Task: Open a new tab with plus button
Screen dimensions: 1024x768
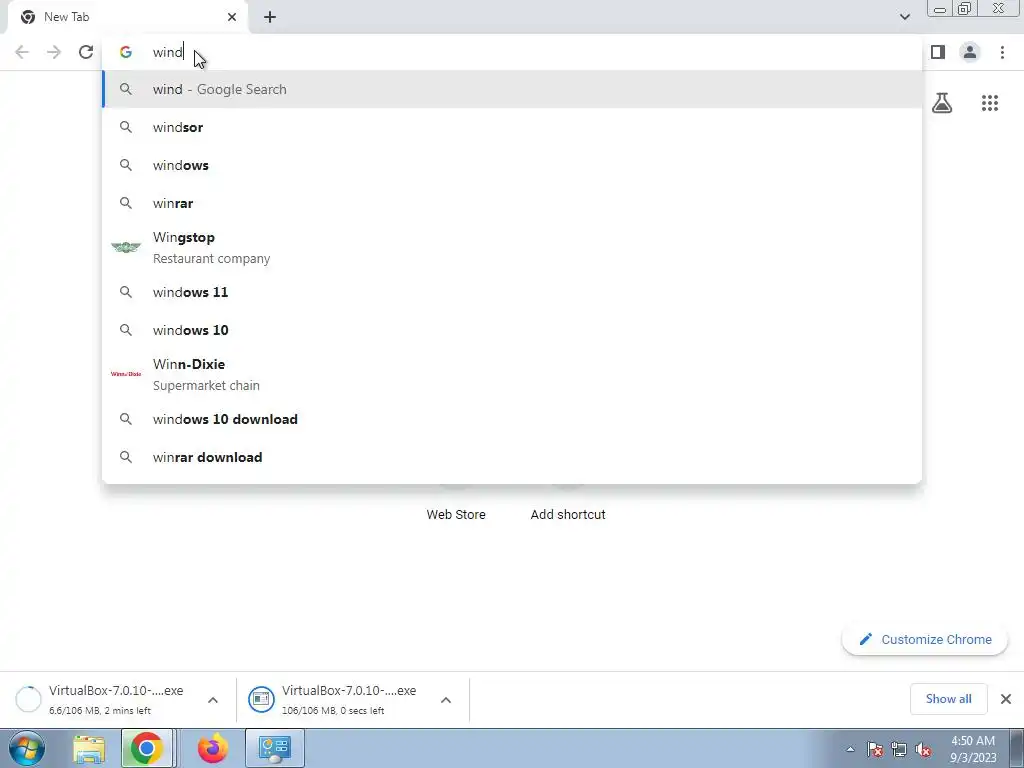Action: click(270, 17)
